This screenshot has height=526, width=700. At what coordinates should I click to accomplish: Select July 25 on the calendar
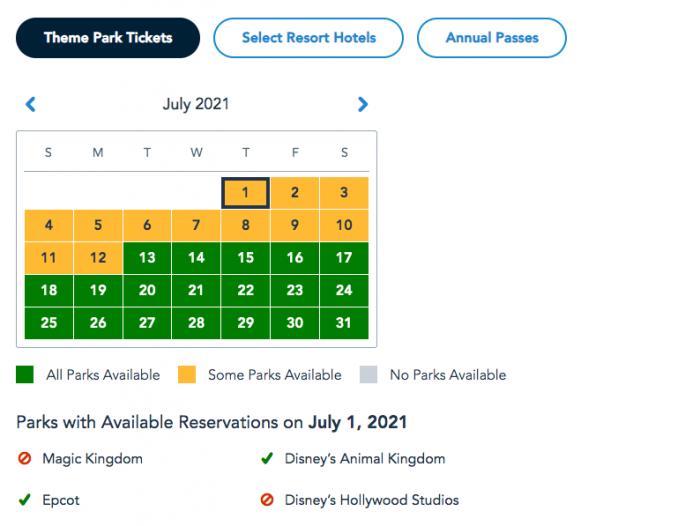coord(49,323)
